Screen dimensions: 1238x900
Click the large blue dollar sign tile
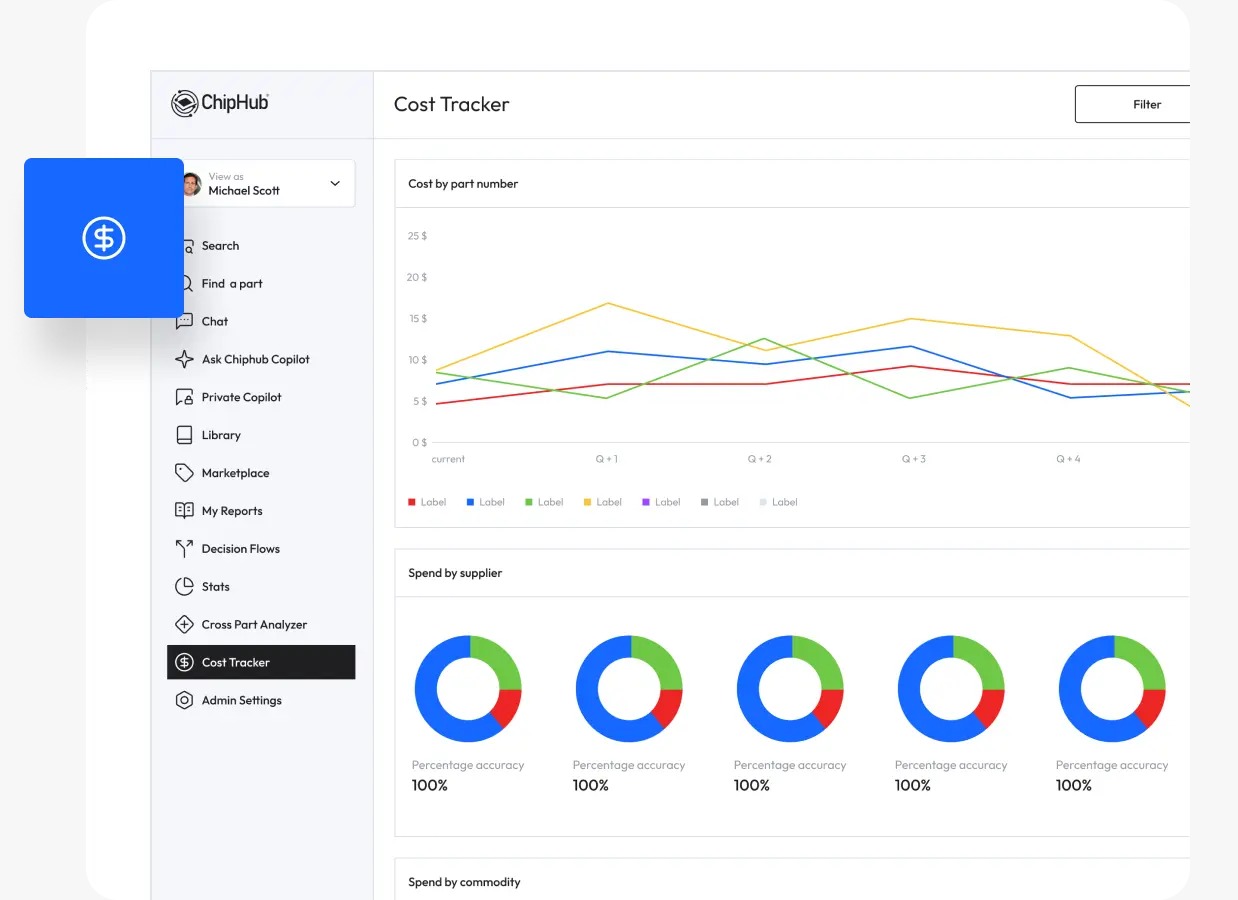tap(104, 238)
